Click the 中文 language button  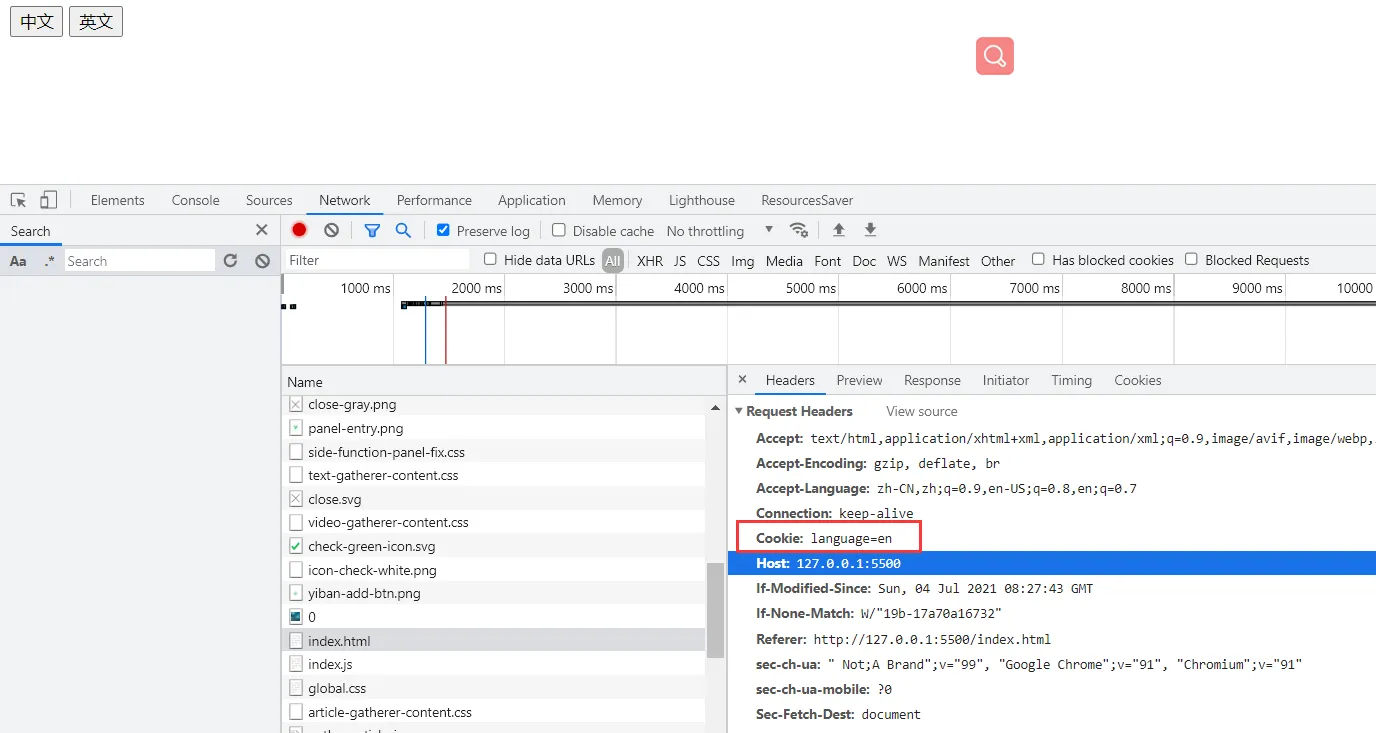coord(37,21)
